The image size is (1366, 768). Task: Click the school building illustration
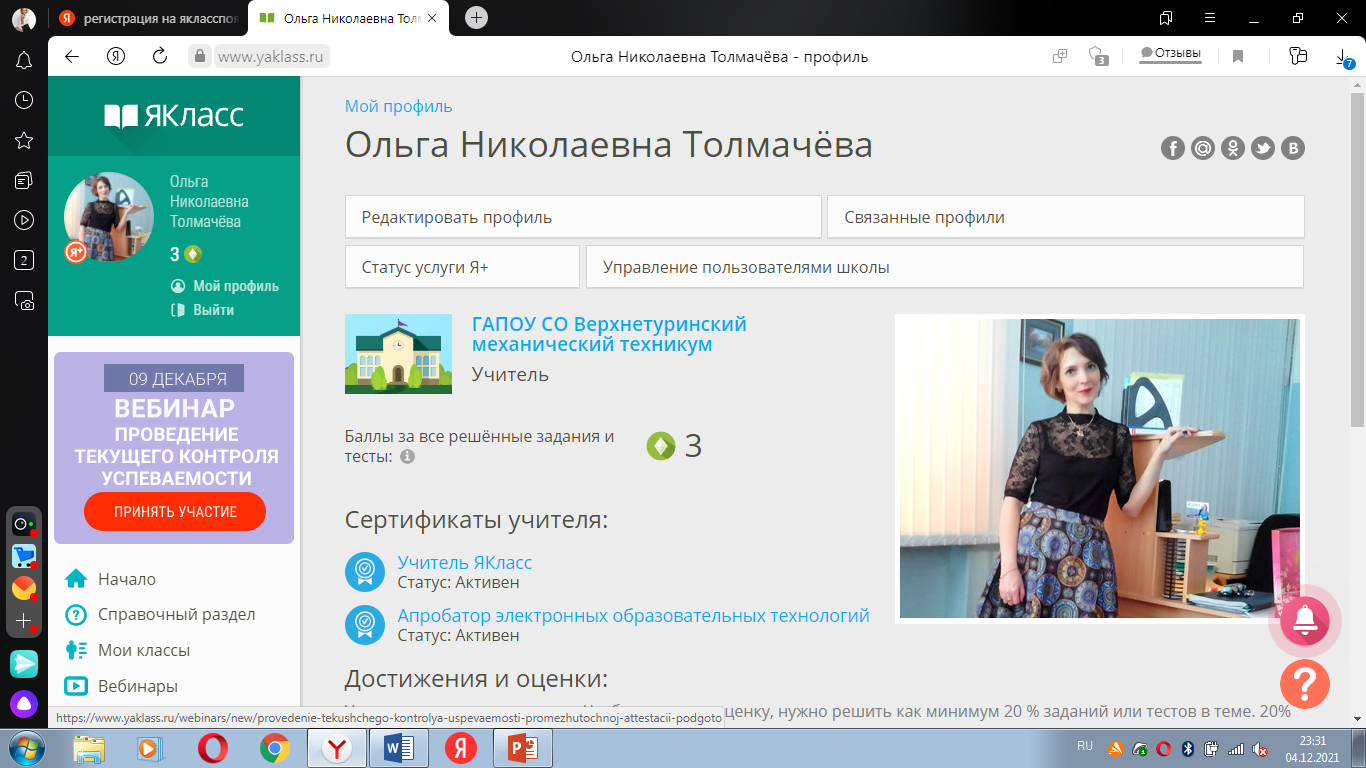pyautogui.click(x=398, y=354)
